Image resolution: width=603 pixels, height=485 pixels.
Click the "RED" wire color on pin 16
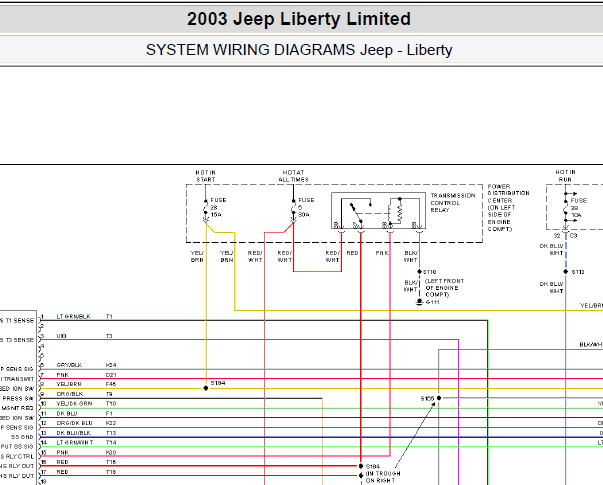[x=62, y=462]
